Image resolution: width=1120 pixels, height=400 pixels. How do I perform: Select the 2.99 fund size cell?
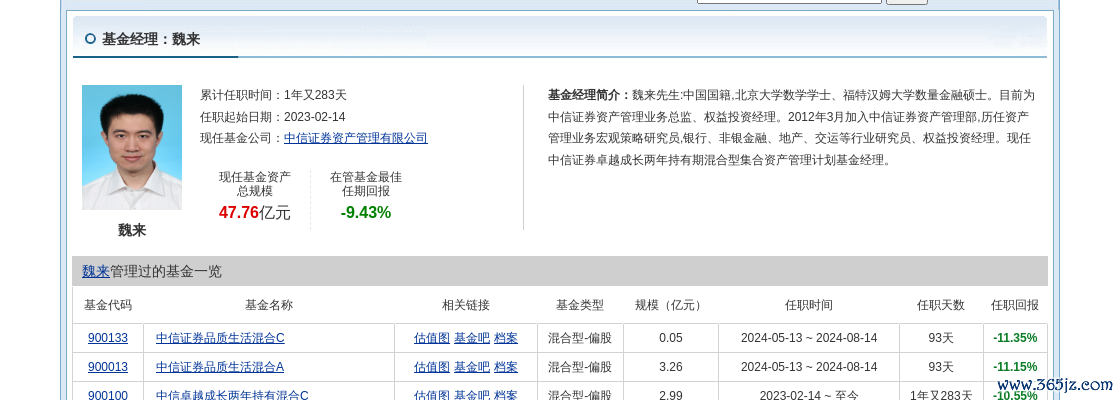pos(671,394)
